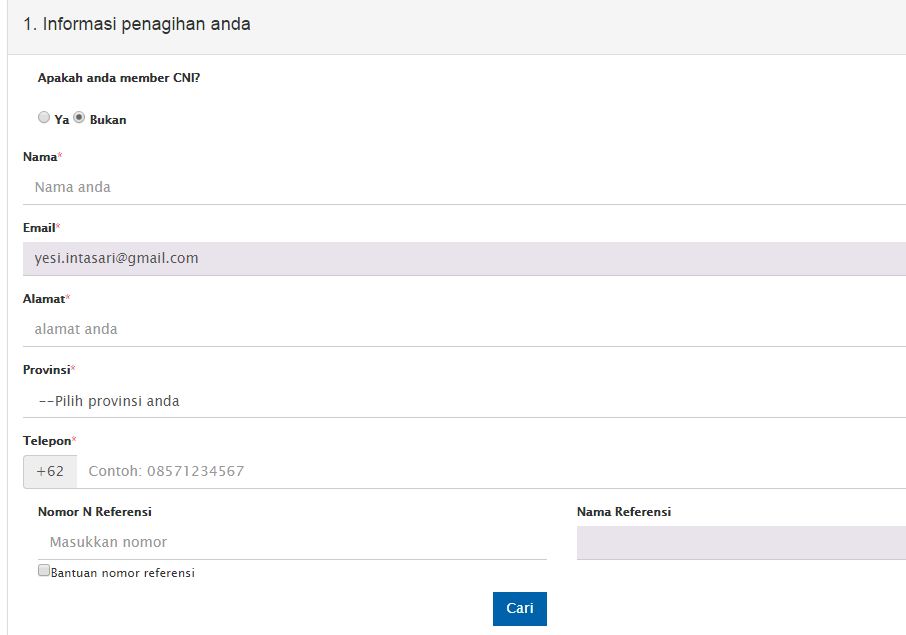Click the Cari button
Viewport: 906px width, 635px height.
(x=519, y=608)
